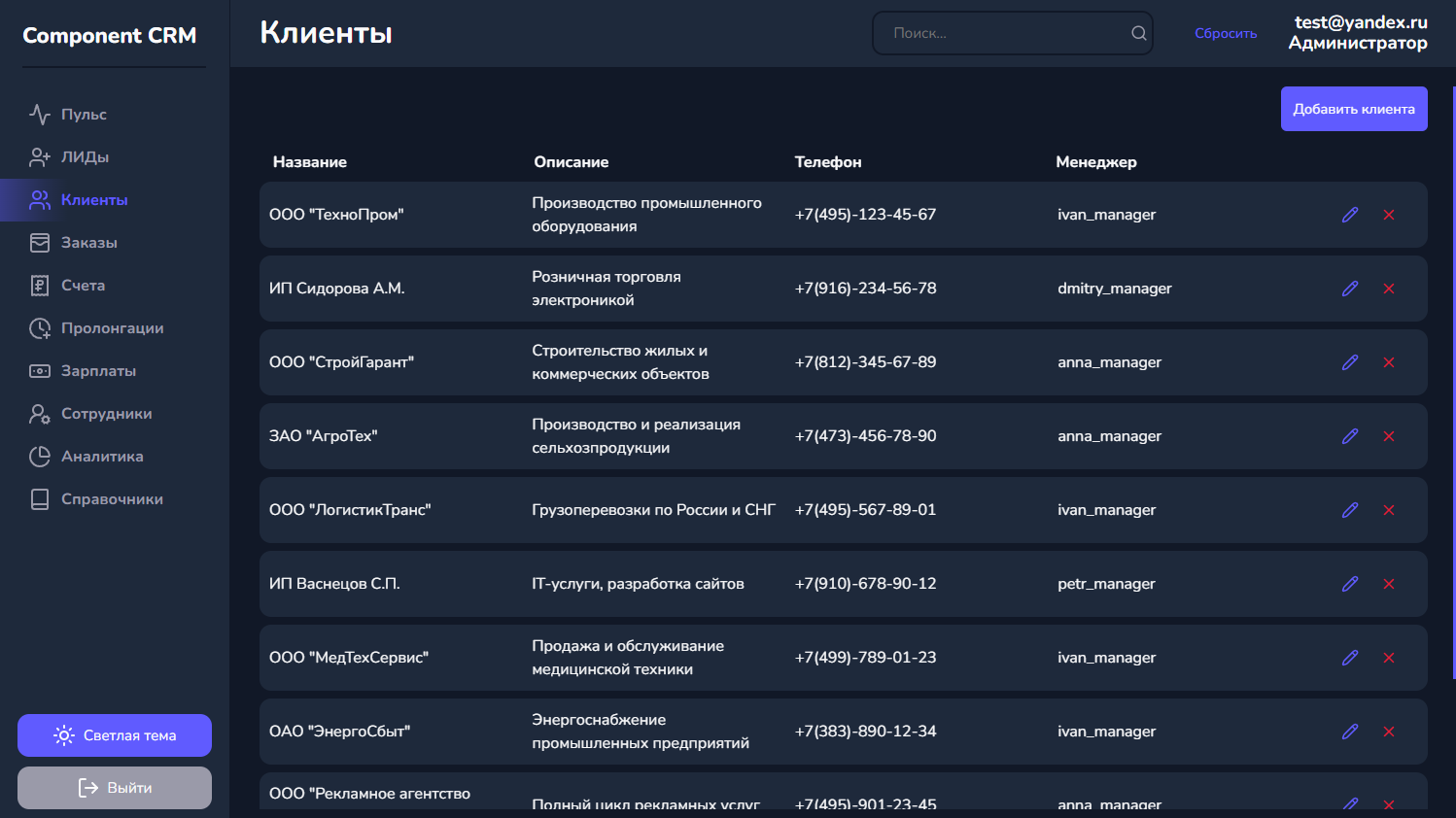Image resolution: width=1456 pixels, height=818 pixels.
Task: Click the Справочники book icon
Action: [40, 499]
